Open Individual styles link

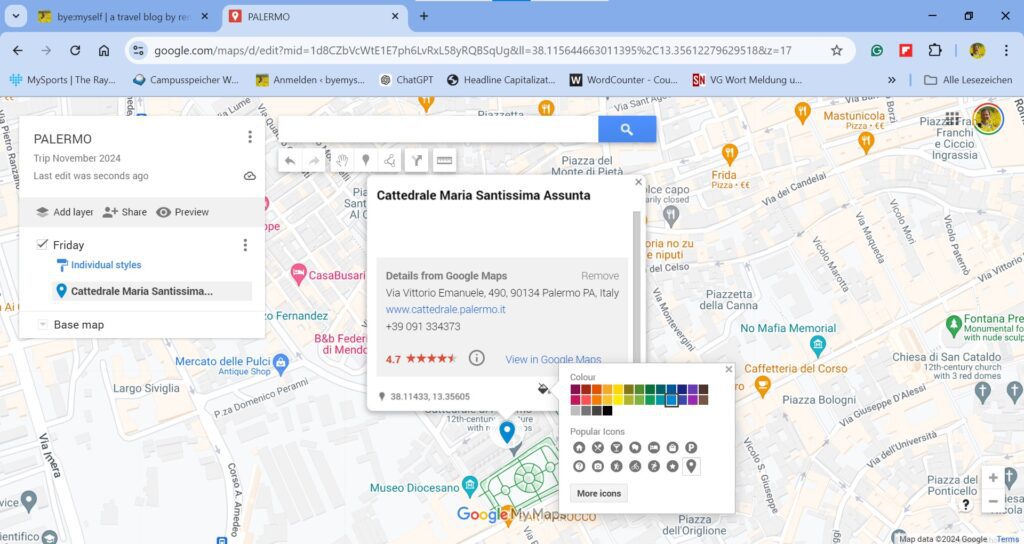click(x=106, y=264)
